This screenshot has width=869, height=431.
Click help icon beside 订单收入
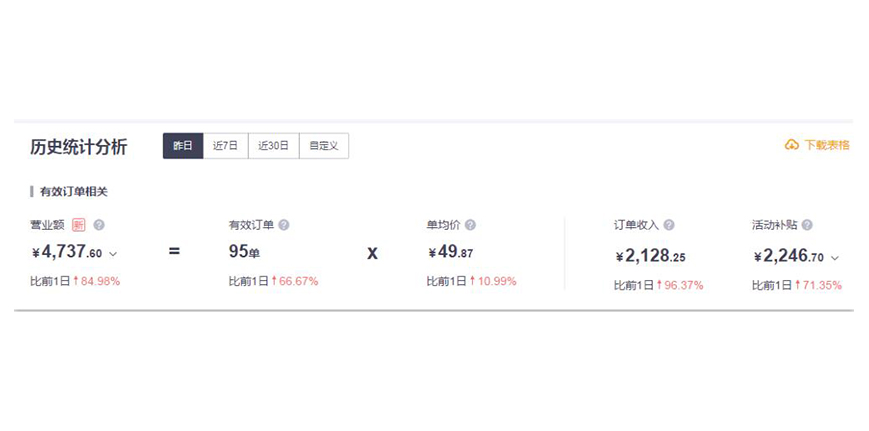[669, 225]
